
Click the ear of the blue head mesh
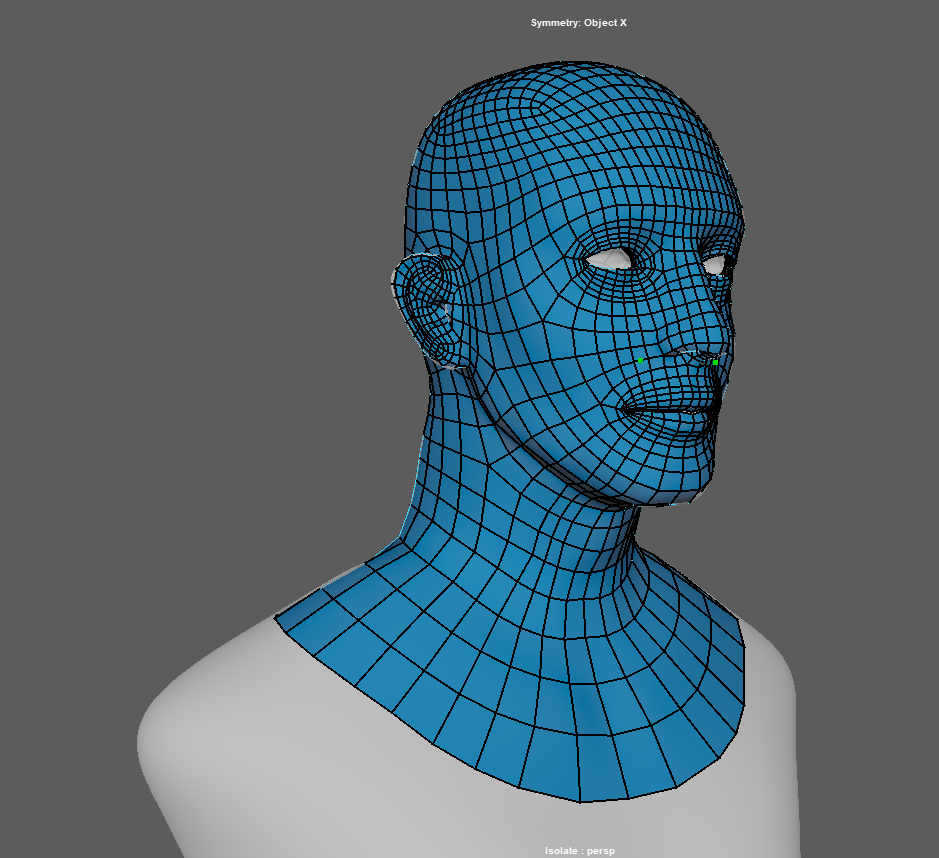[x=427, y=310]
